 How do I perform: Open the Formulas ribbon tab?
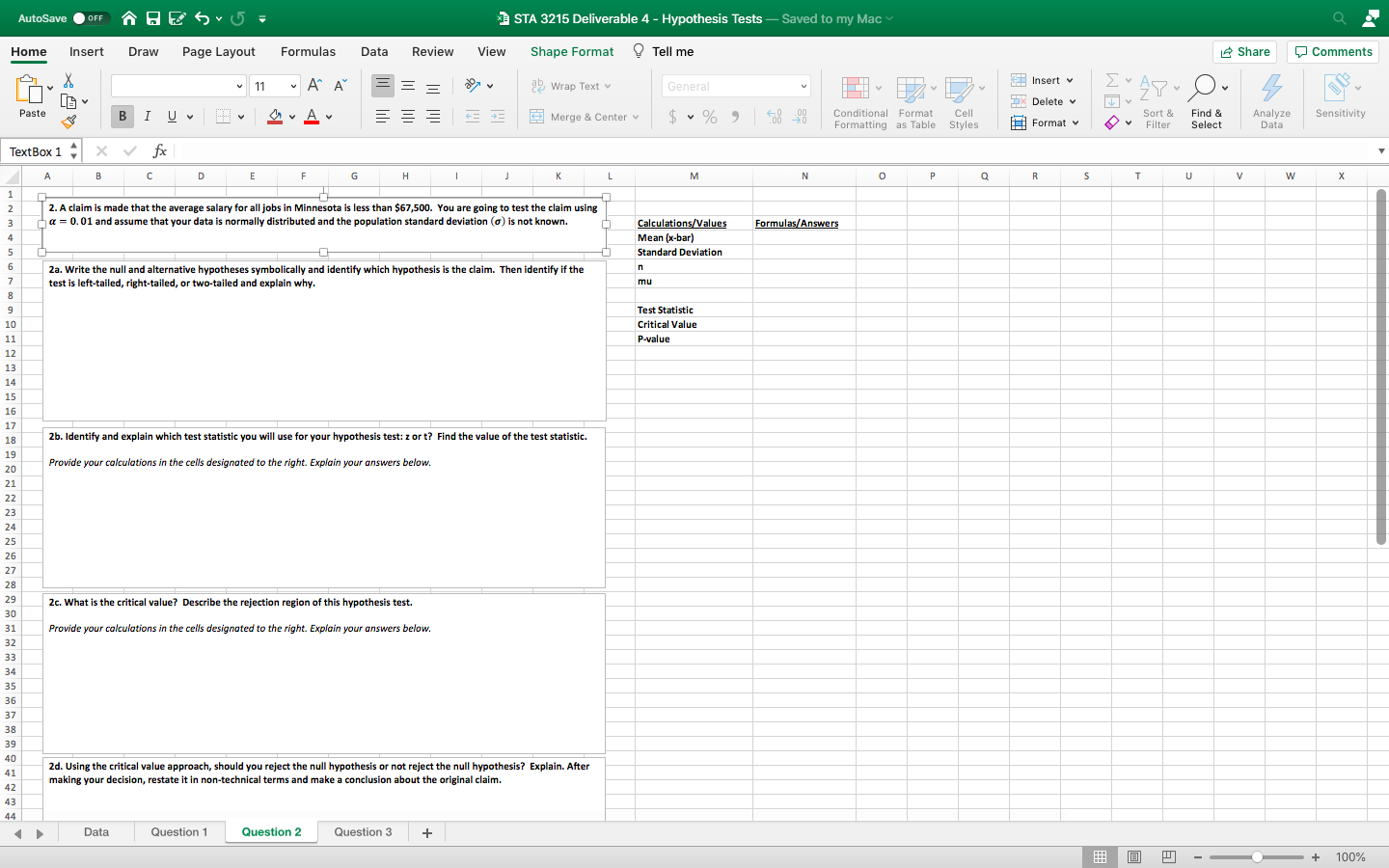308,52
